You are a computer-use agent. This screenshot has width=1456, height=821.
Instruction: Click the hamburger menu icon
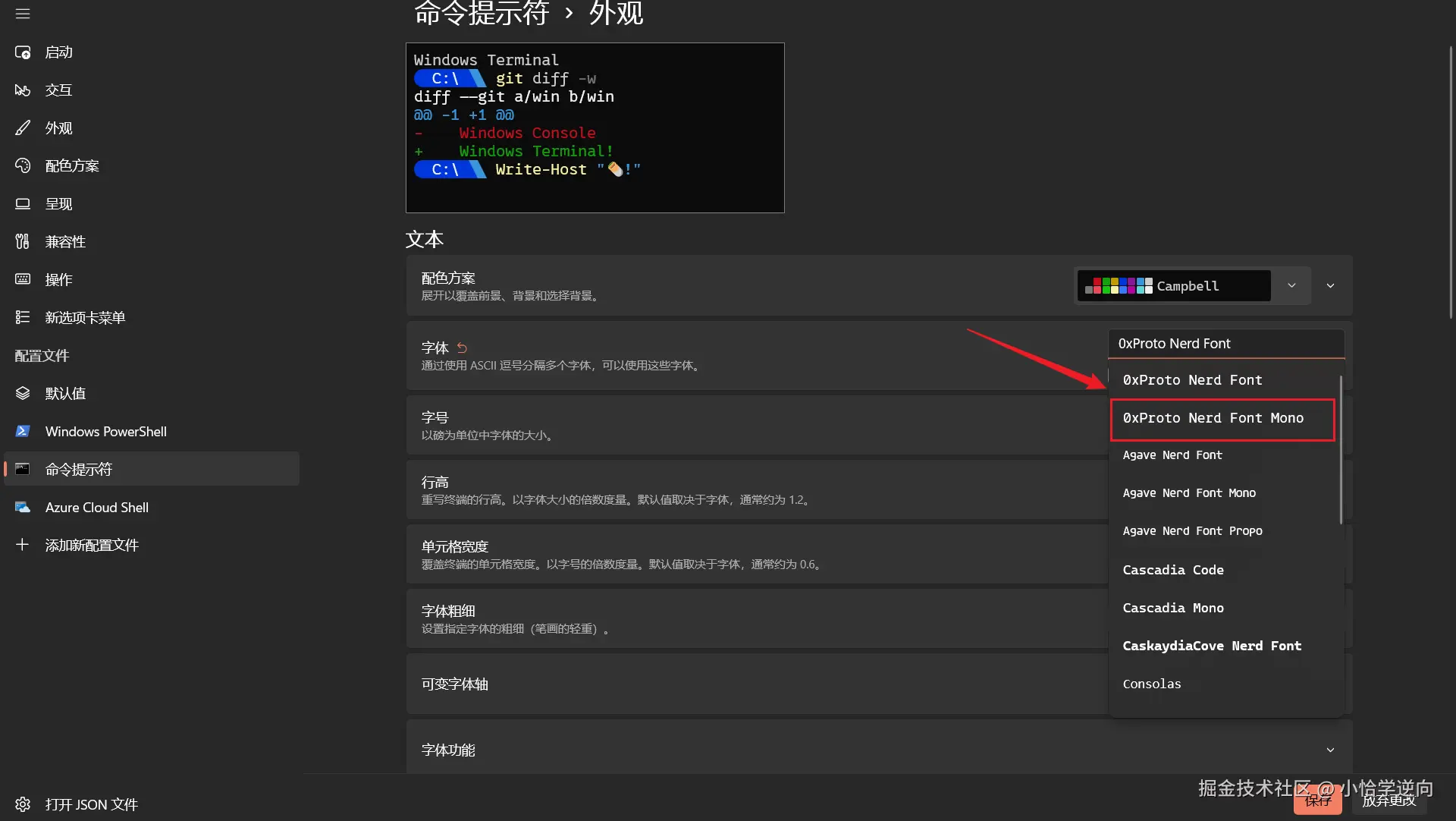pyautogui.click(x=23, y=14)
